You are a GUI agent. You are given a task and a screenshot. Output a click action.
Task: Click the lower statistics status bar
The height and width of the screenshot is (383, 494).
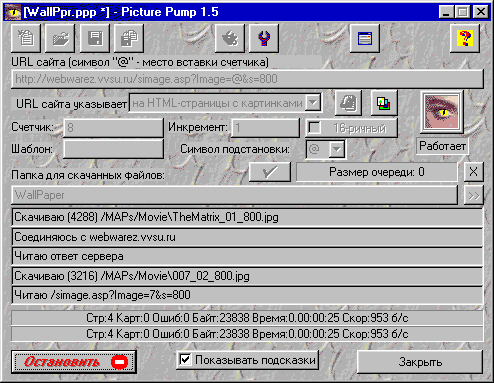coord(247,334)
